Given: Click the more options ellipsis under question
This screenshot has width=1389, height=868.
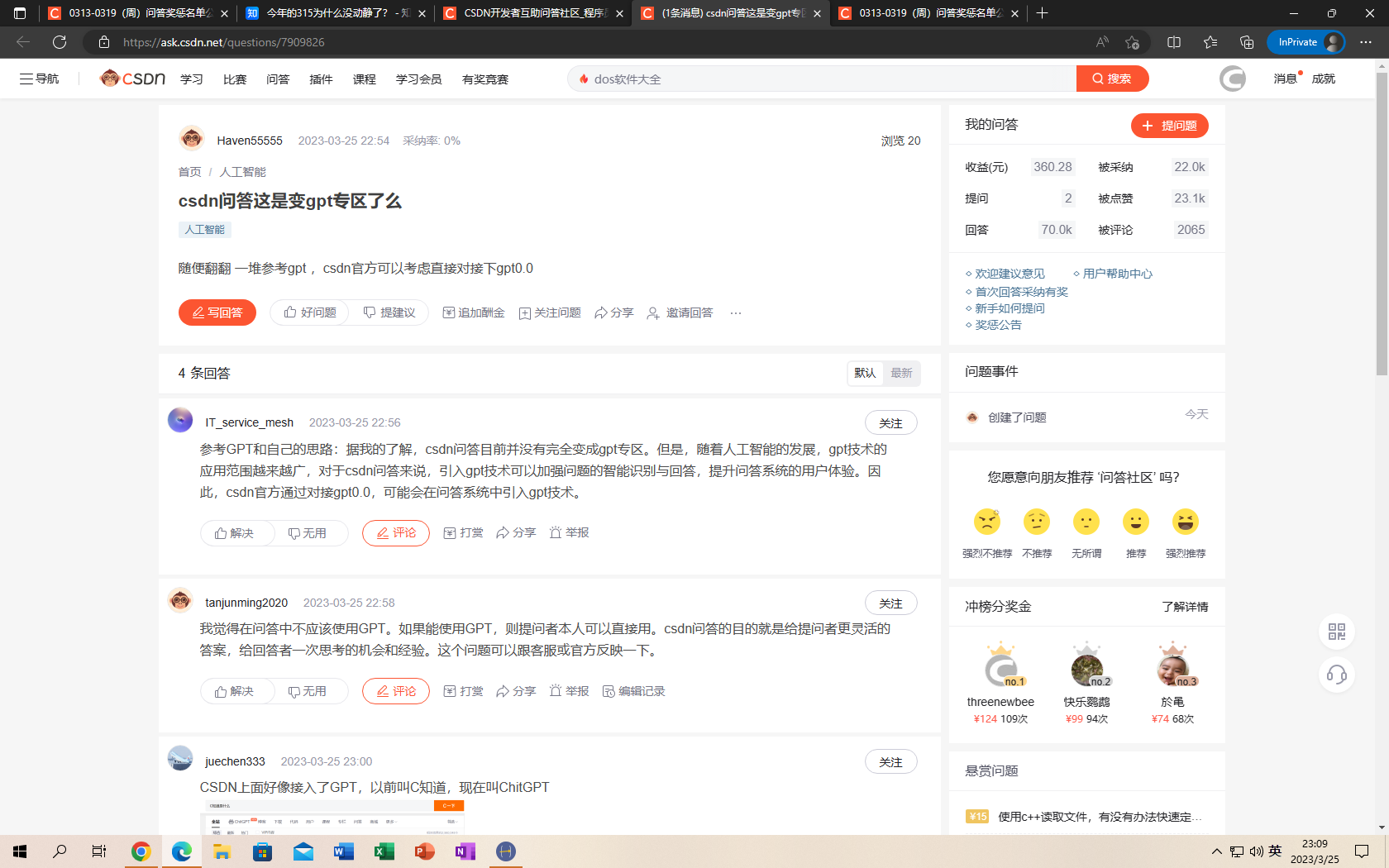Looking at the screenshot, I should pos(736,312).
